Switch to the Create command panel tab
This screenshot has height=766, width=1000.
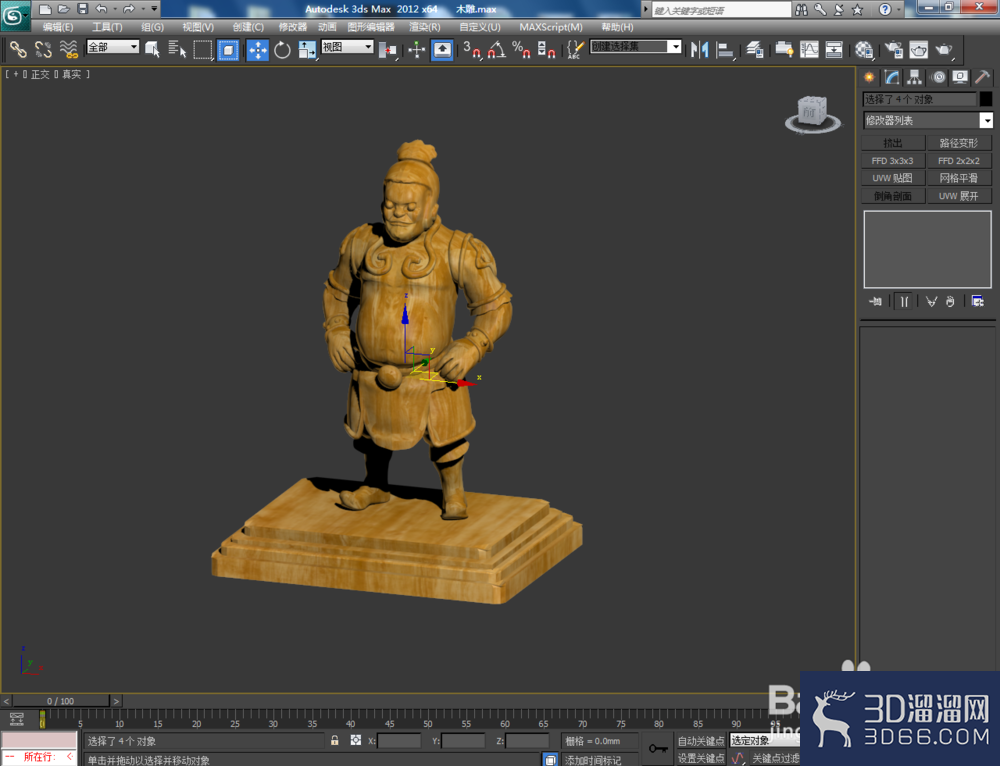869,77
